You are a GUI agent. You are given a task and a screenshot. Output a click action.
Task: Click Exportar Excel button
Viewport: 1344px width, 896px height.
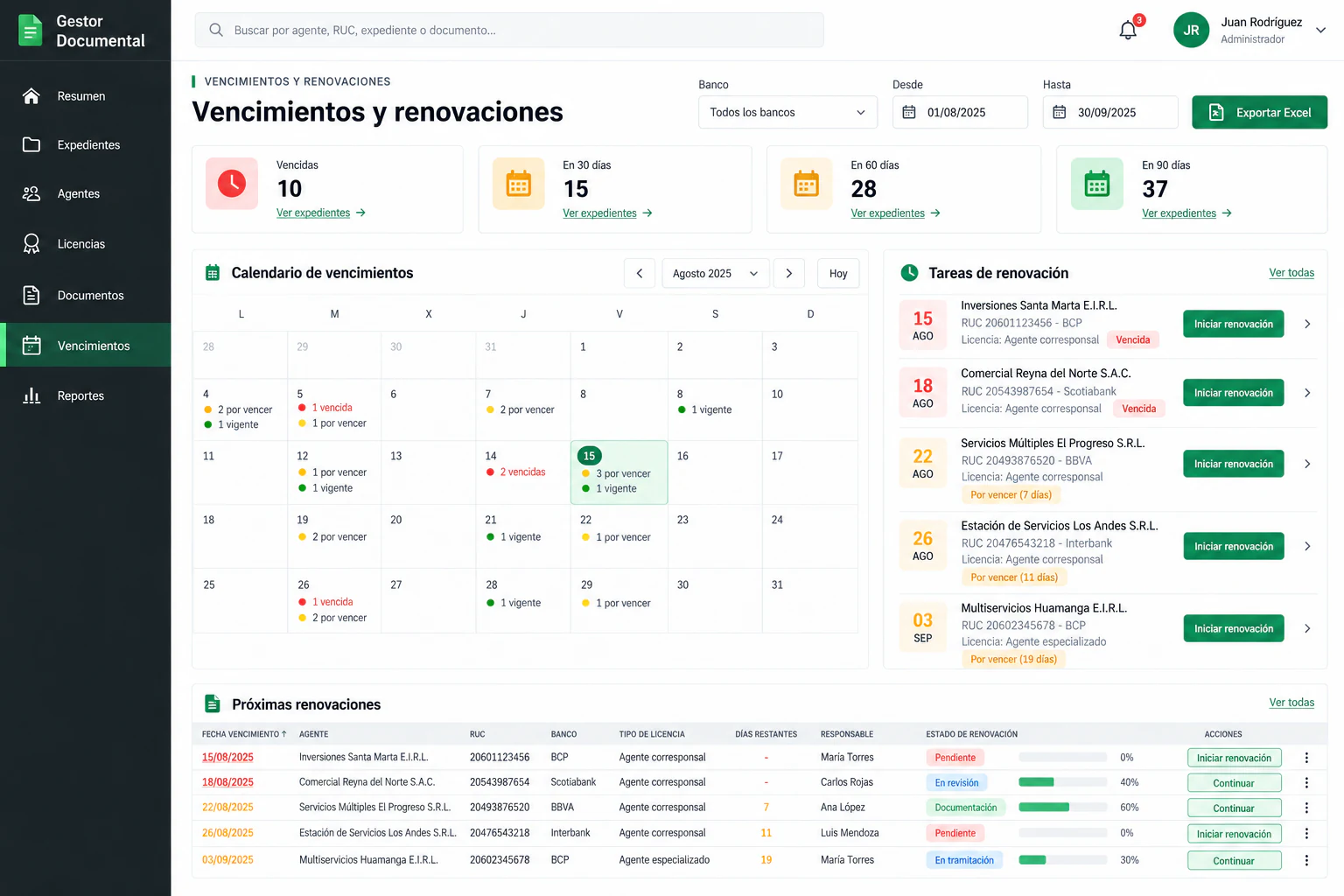pos(1259,112)
